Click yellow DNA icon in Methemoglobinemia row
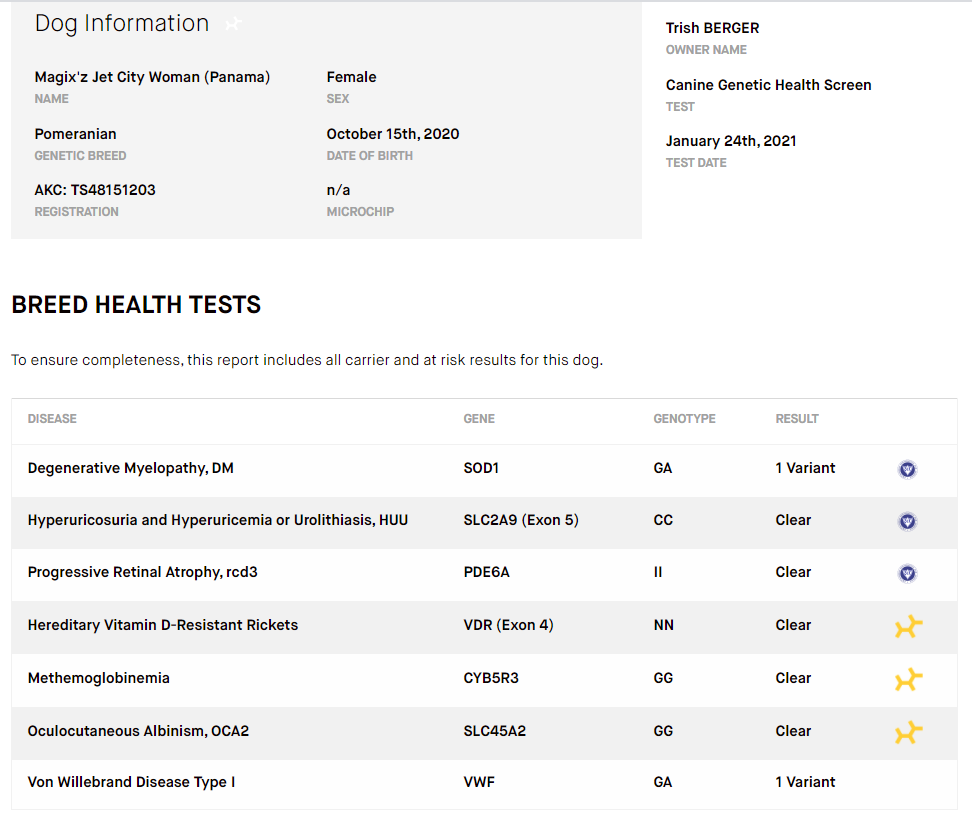972x818 pixels. pyautogui.click(x=909, y=679)
